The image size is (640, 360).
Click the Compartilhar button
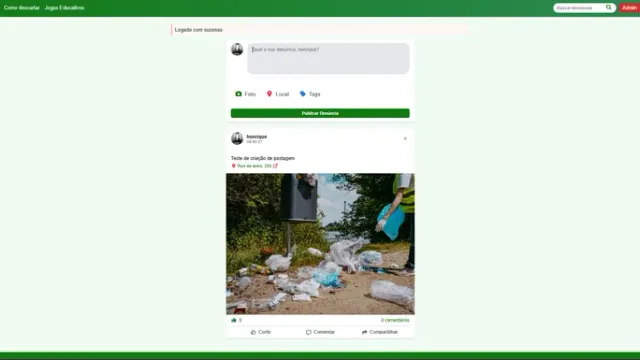380,332
